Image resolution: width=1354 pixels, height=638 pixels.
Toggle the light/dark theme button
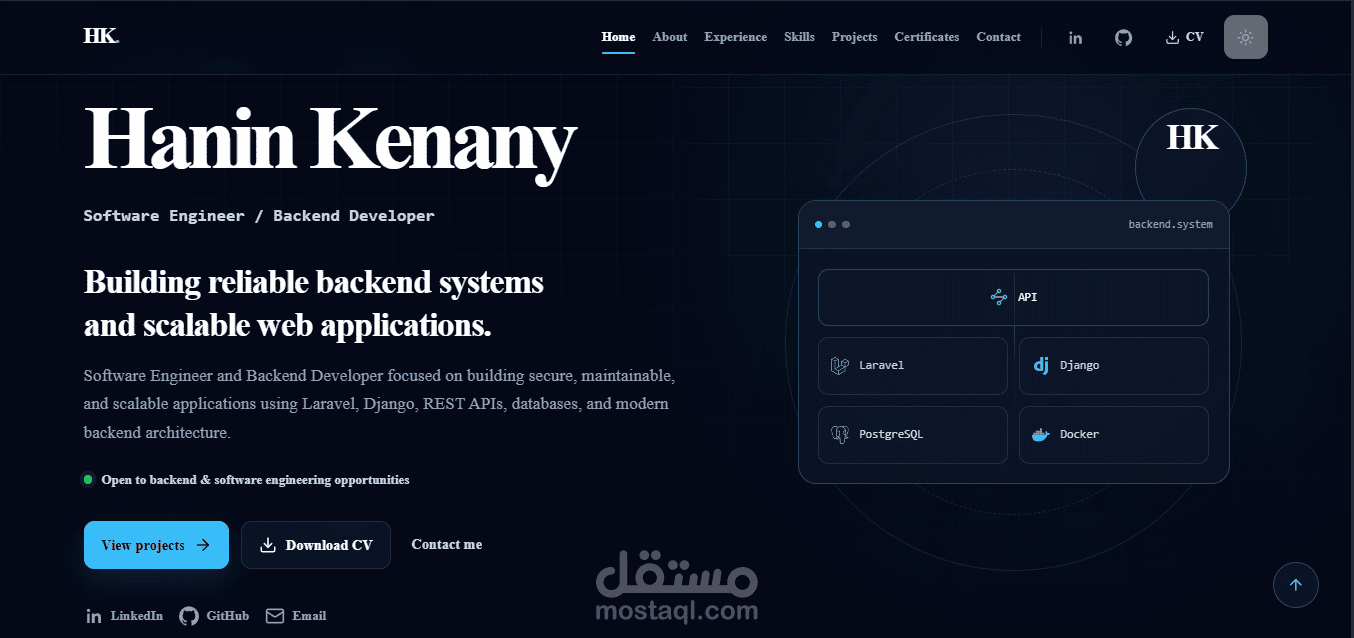click(1246, 37)
